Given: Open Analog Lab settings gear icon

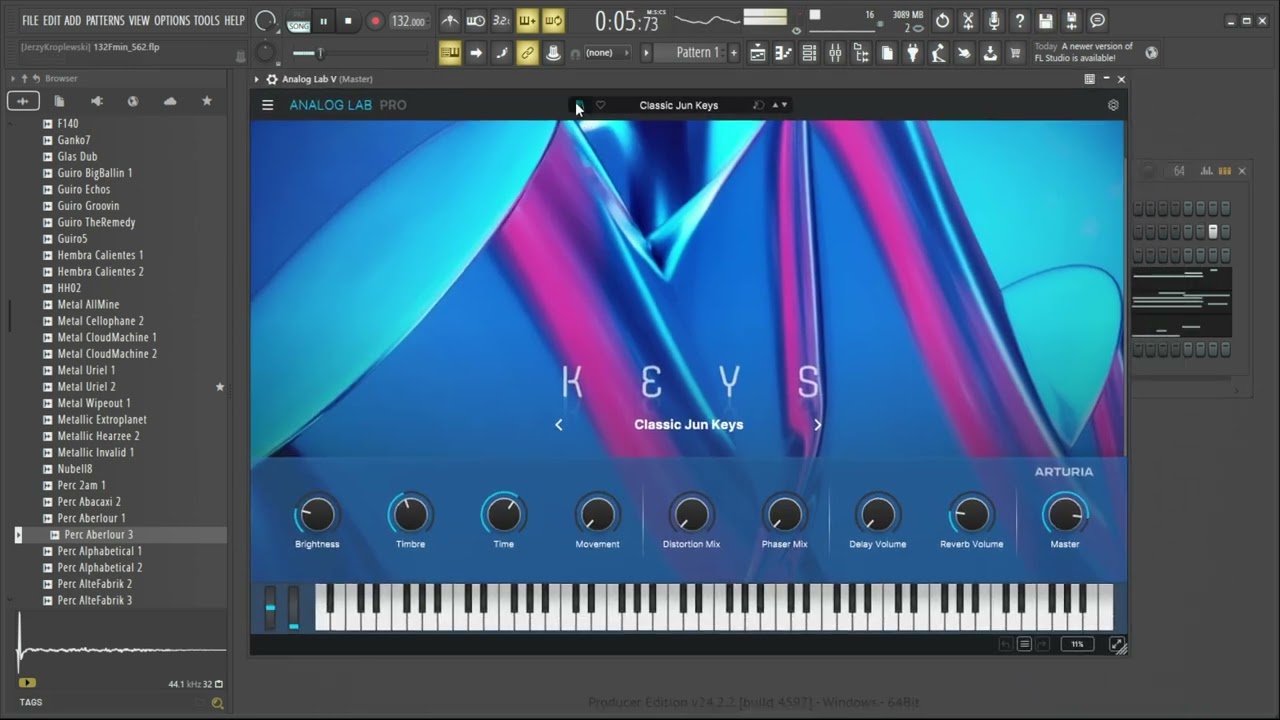Looking at the screenshot, I should point(1113,105).
